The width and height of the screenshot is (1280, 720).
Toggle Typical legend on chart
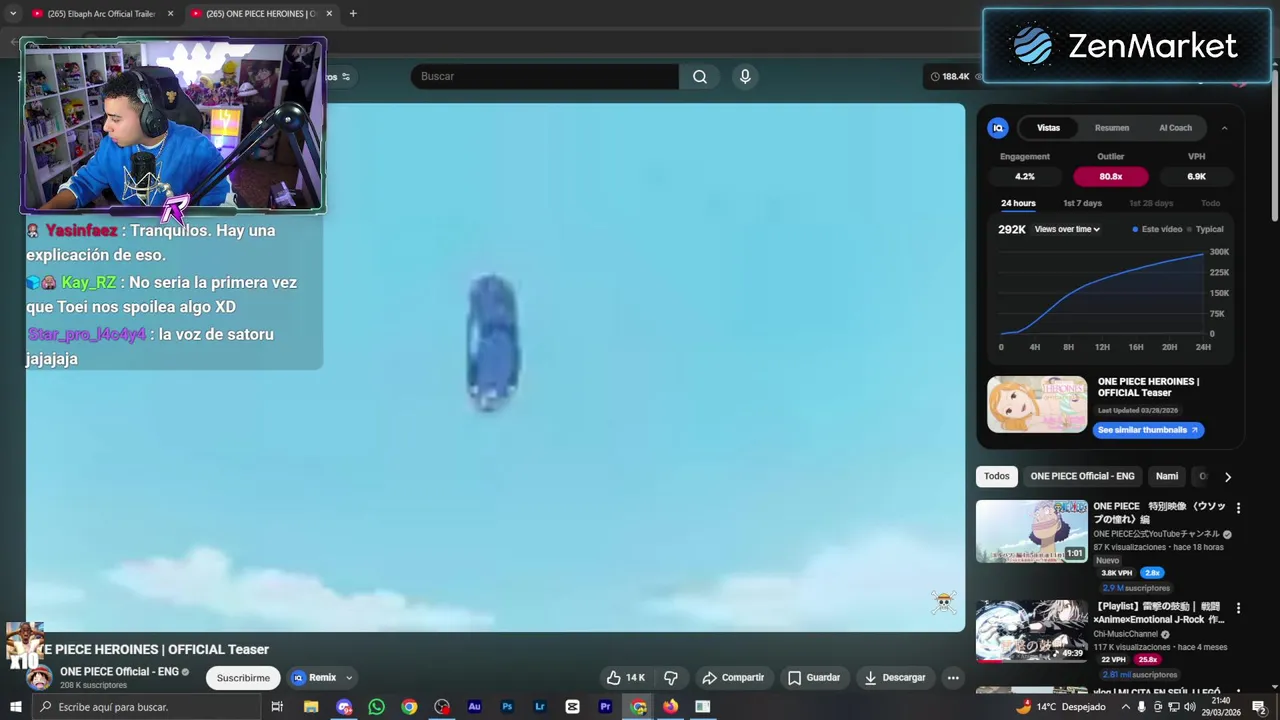[1205, 230]
